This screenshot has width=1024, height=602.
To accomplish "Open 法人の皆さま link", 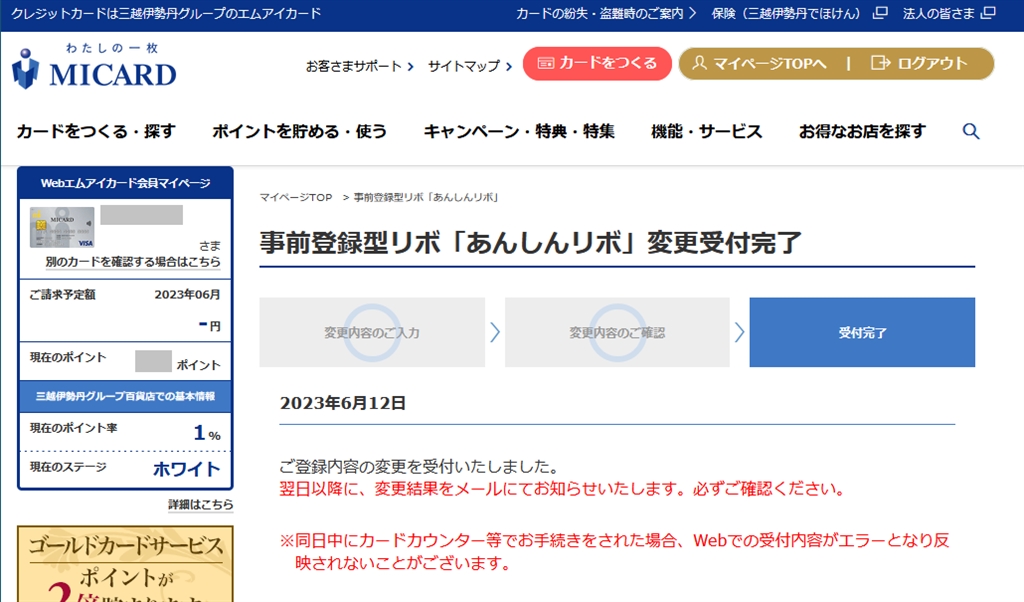I will coord(938,13).
